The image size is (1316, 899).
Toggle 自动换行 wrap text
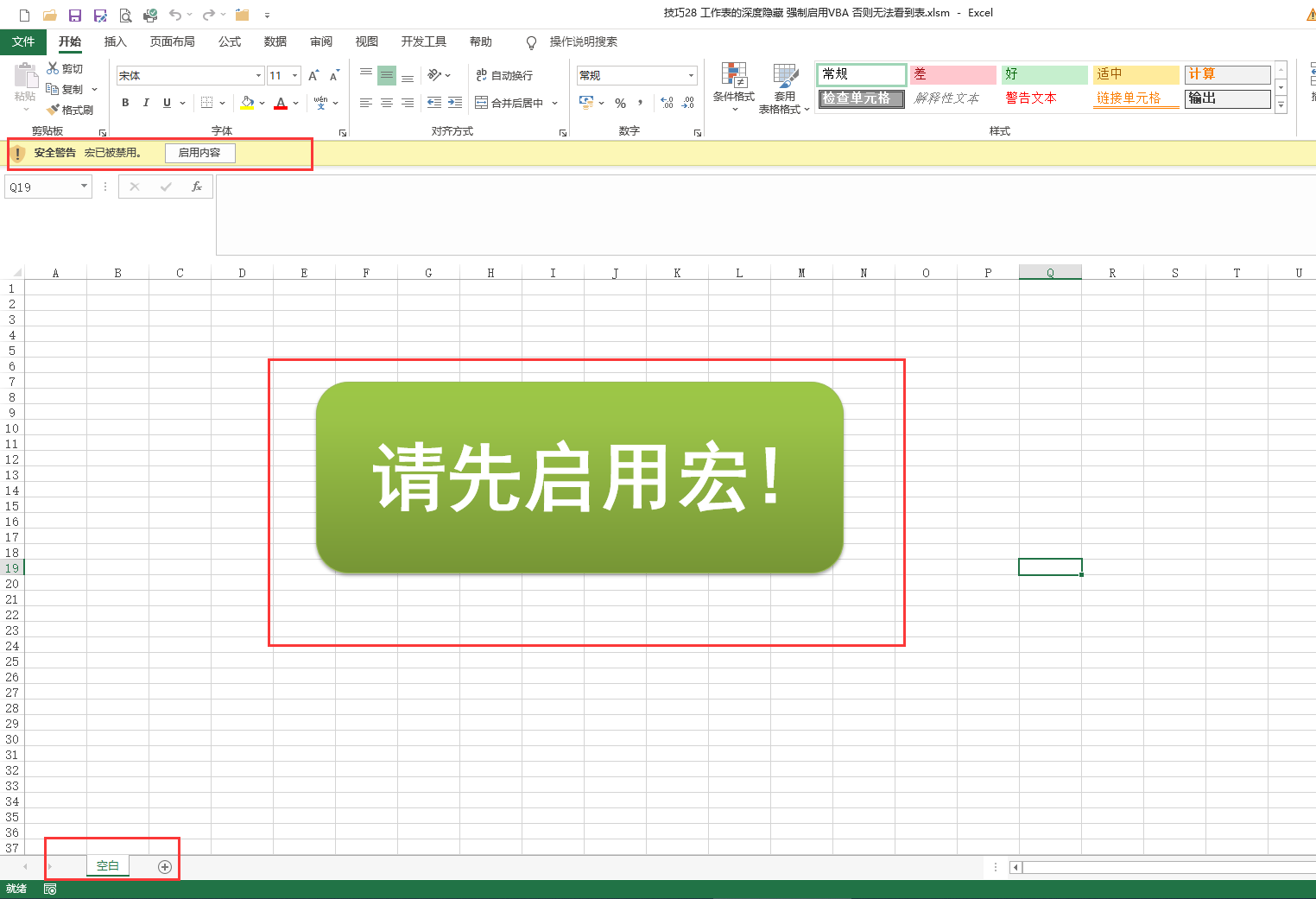click(x=504, y=75)
